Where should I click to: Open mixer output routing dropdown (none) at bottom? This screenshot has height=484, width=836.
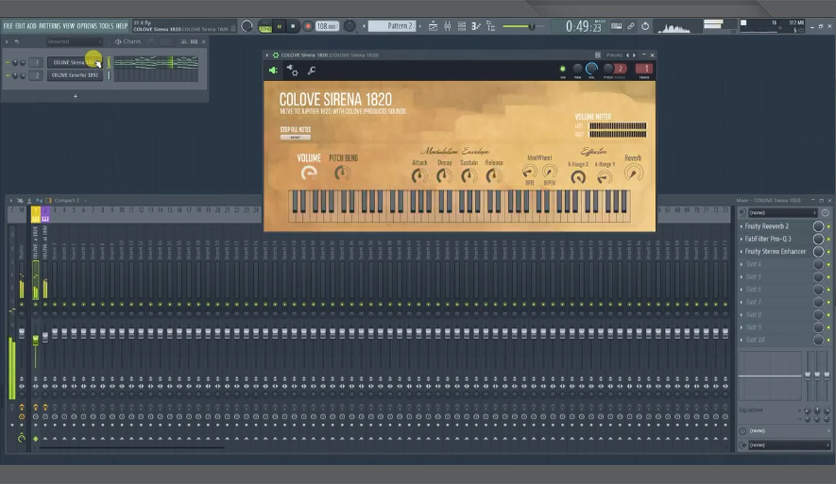tap(789, 445)
